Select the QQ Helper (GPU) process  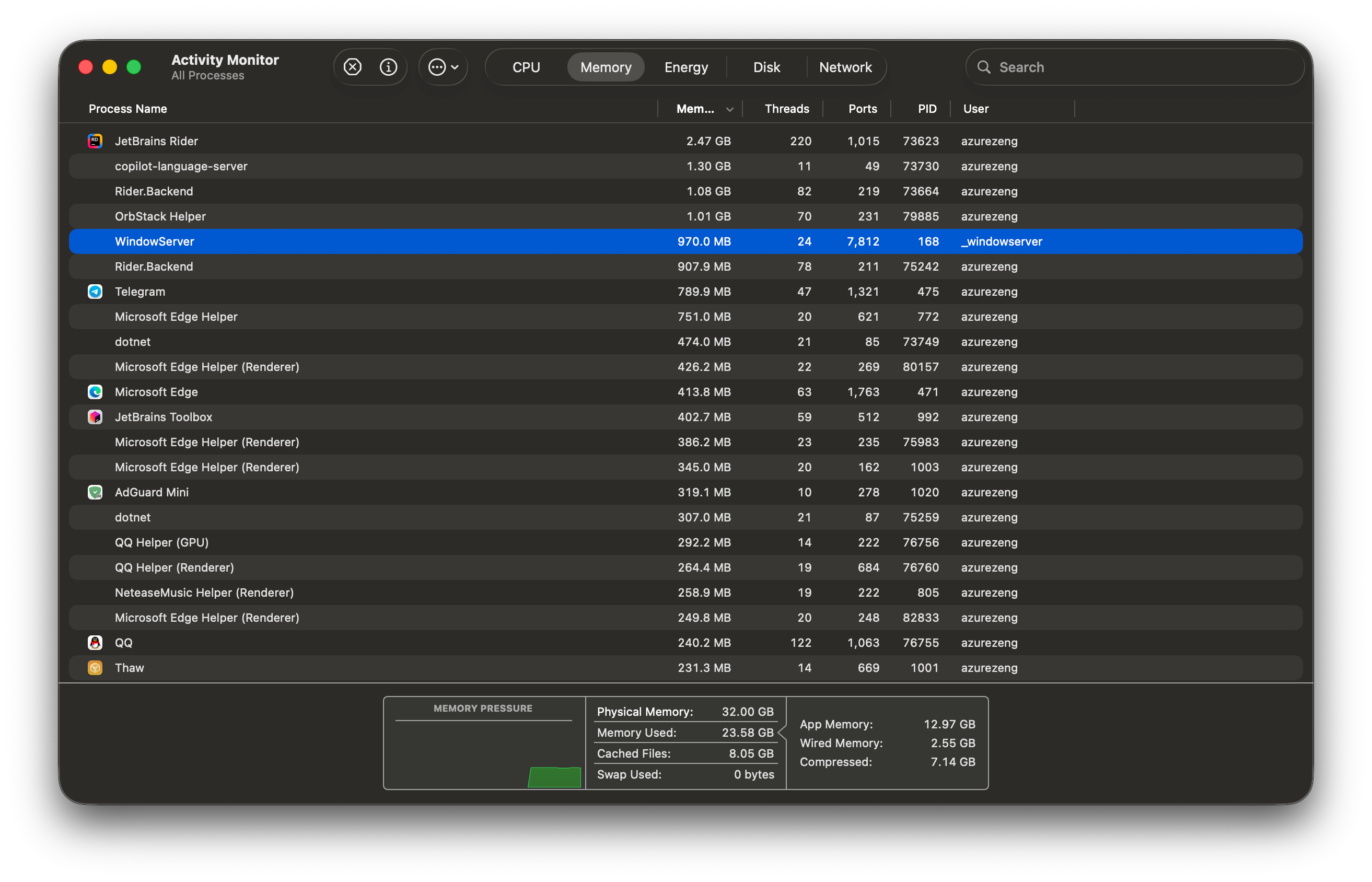(686, 542)
